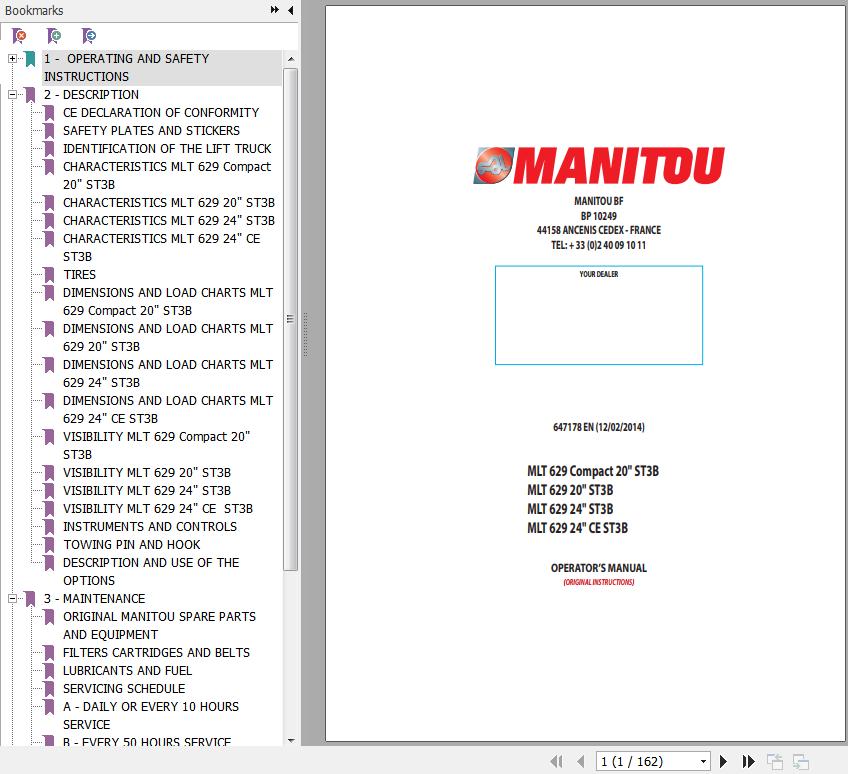Open VISIBILITY MLT 629 Compact 20" ST3B
This screenshot has width=848, height=774.
coord(157,445)
